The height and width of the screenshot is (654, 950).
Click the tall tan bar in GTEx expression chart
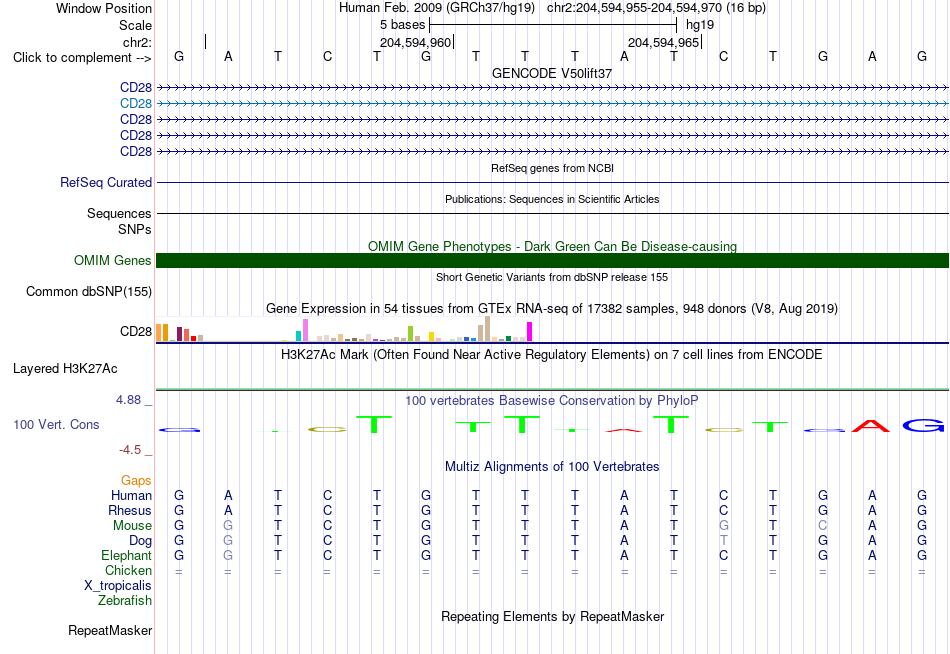[487, 329]
